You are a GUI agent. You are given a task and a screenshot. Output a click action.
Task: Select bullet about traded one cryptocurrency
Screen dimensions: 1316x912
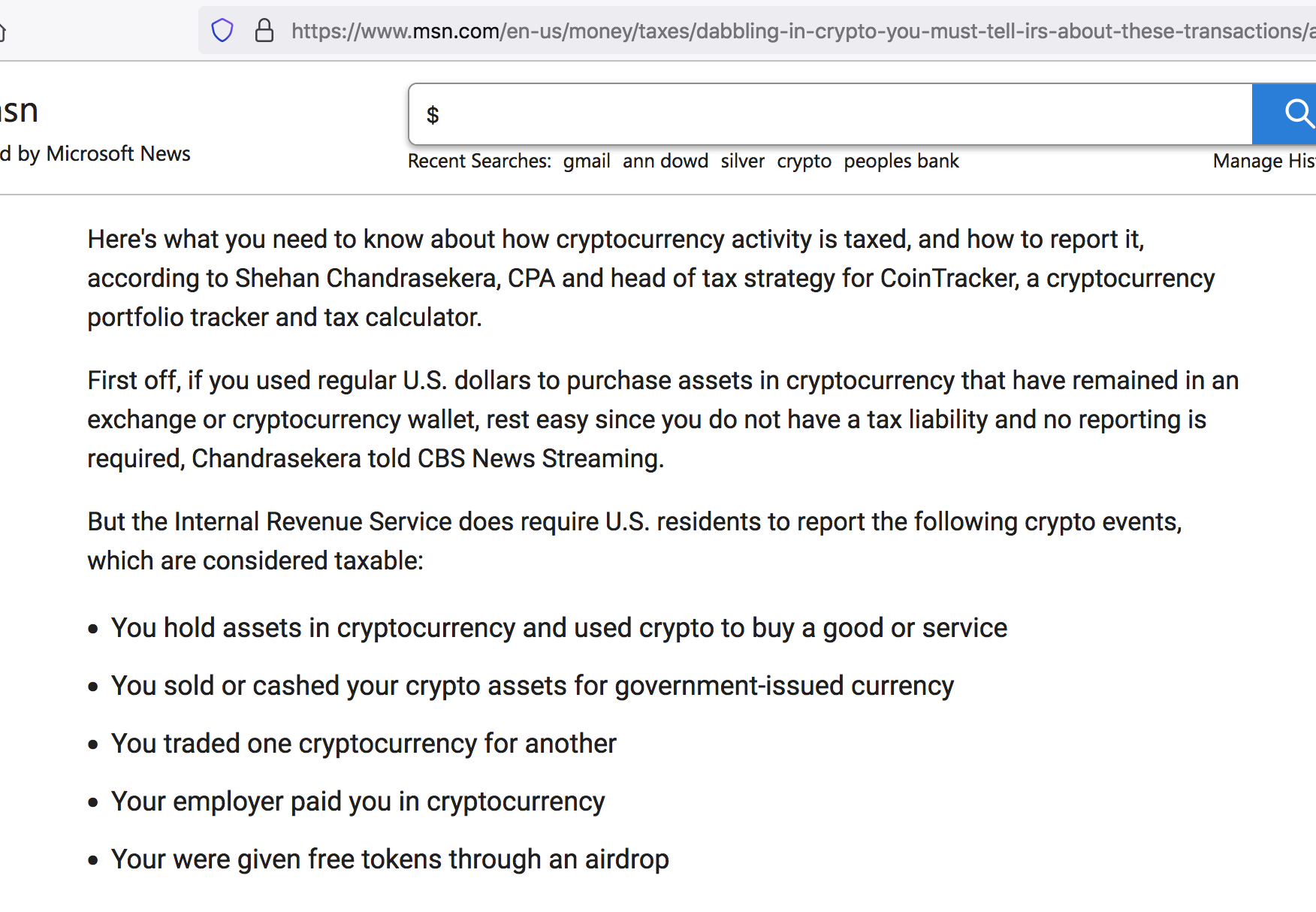364,744
